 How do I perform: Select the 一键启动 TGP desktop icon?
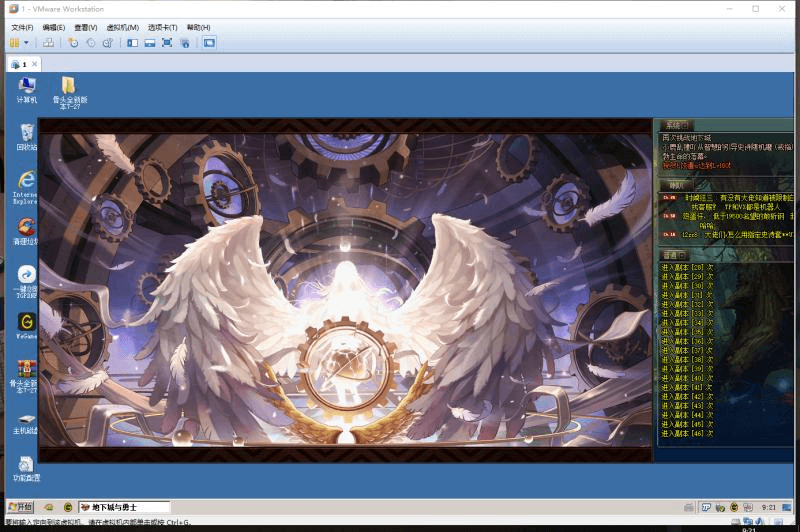click(26, 282)
